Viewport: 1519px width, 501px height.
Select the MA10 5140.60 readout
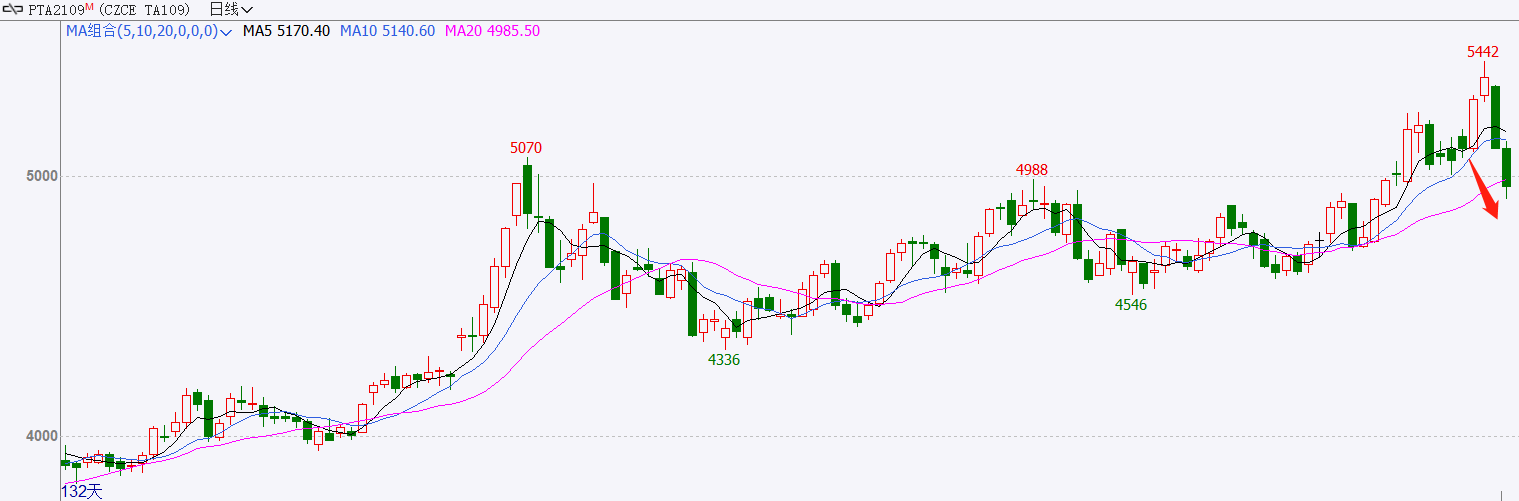coord(387,31)
